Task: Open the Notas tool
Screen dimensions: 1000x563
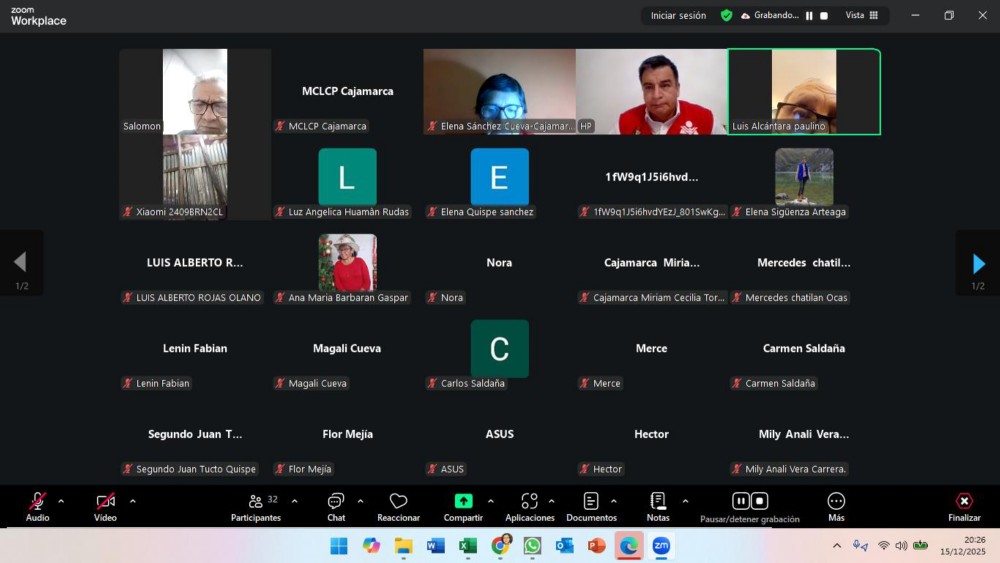Action: tap(658, 502)
